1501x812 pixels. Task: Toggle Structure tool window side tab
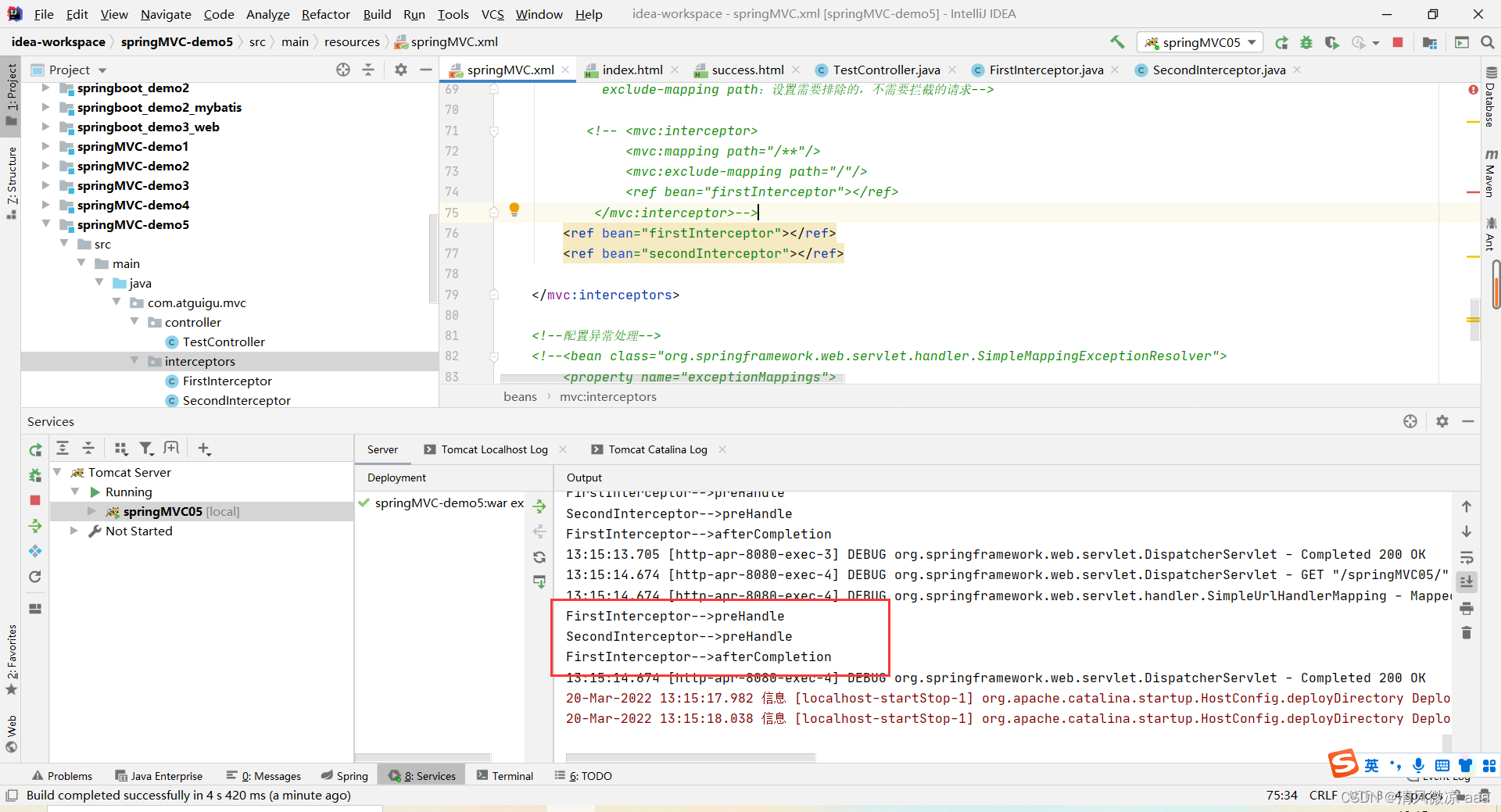11,183
